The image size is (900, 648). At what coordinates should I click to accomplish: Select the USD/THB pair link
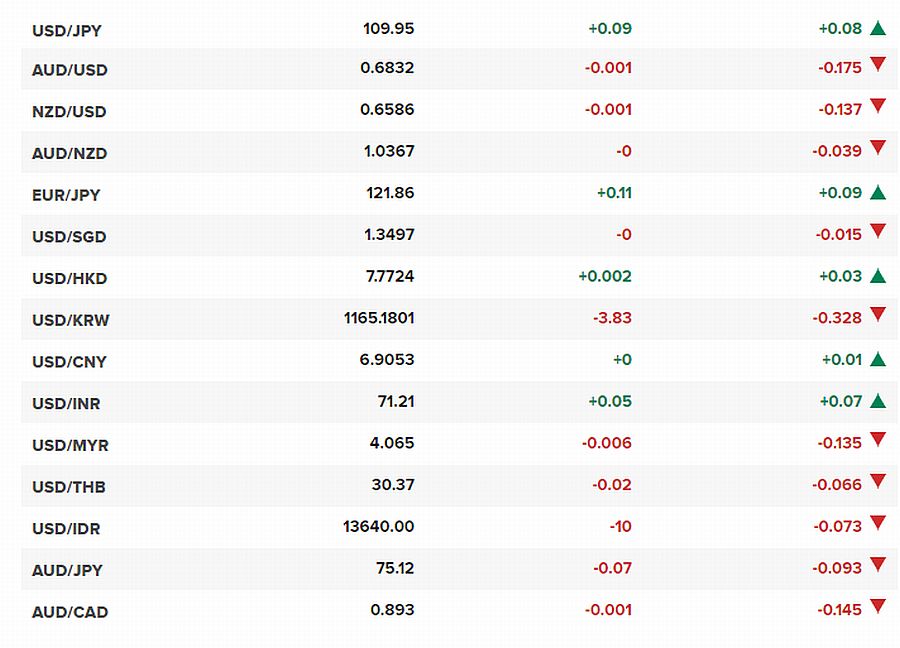[x=69, y=487]
